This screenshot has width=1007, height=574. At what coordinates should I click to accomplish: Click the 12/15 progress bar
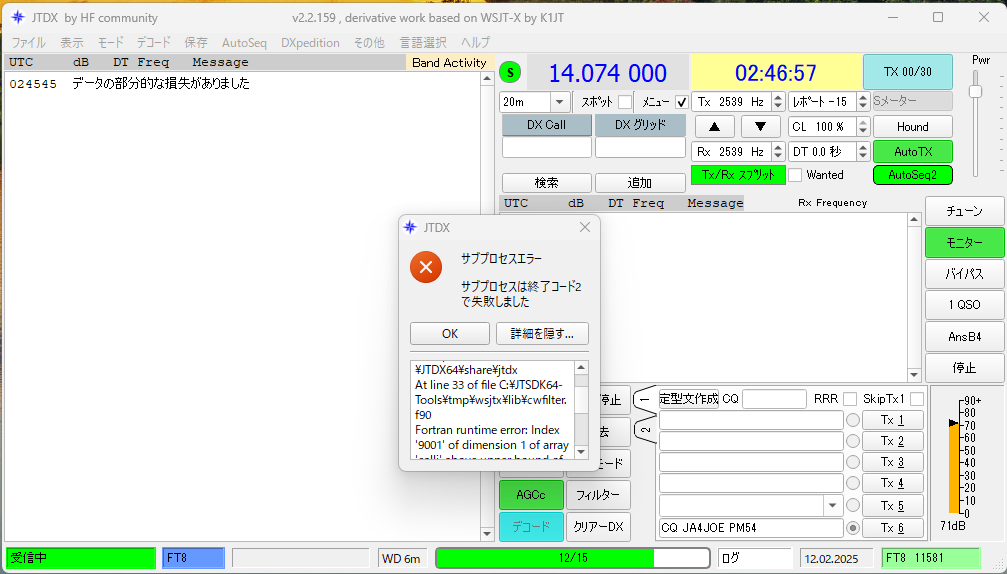572,558
